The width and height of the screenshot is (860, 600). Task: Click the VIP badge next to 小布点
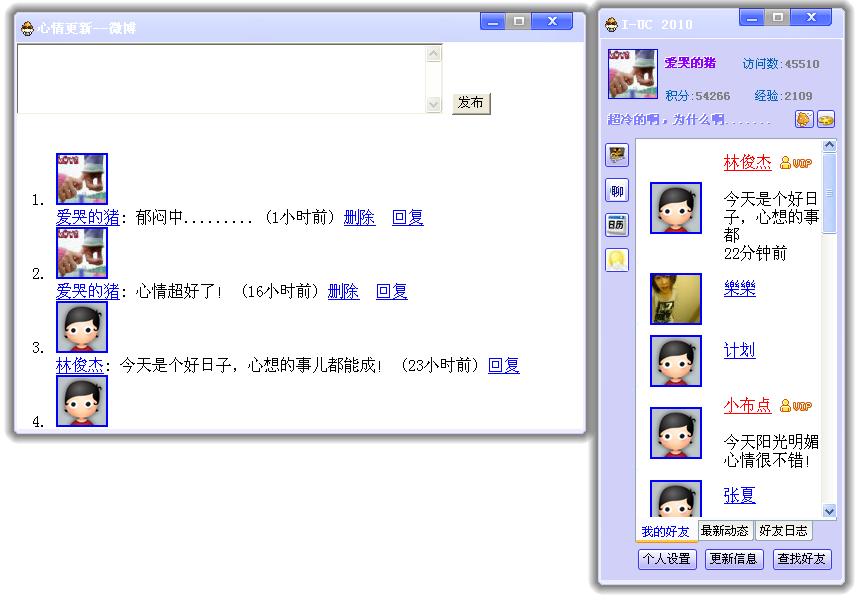click(x=796, y=406)
